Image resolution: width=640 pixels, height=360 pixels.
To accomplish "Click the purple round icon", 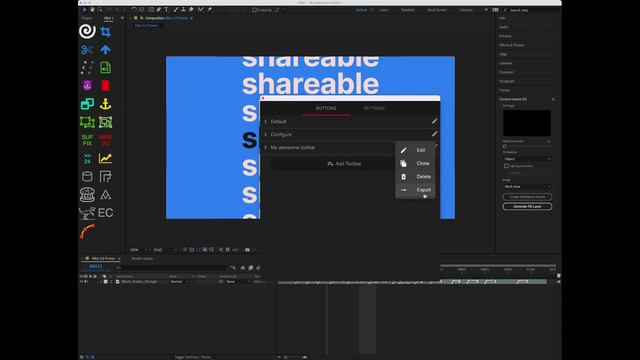I will pos(87,86).
